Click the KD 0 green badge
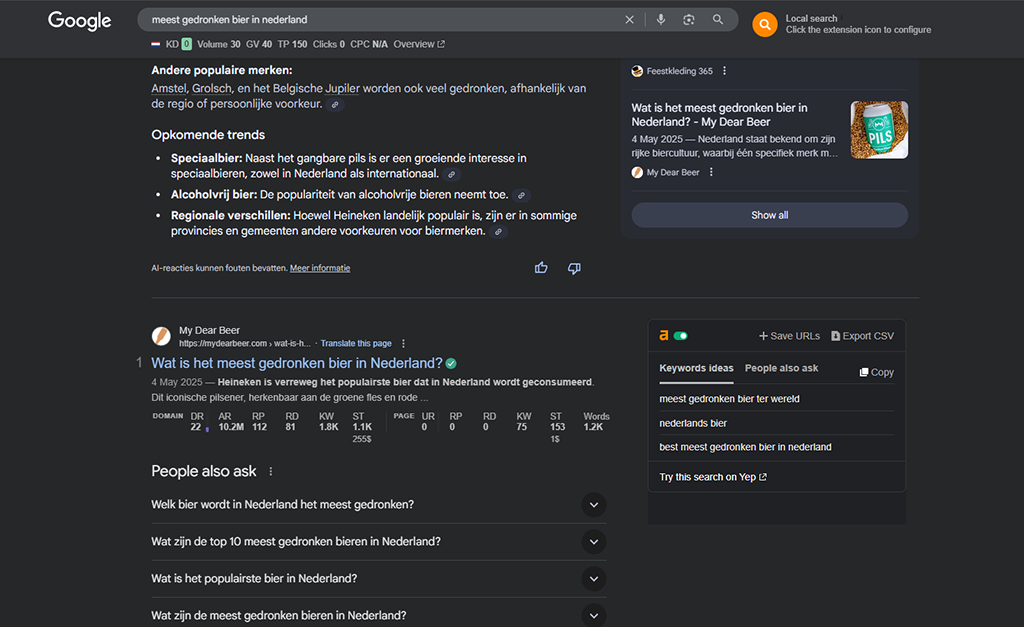 [x=187, y=44]
